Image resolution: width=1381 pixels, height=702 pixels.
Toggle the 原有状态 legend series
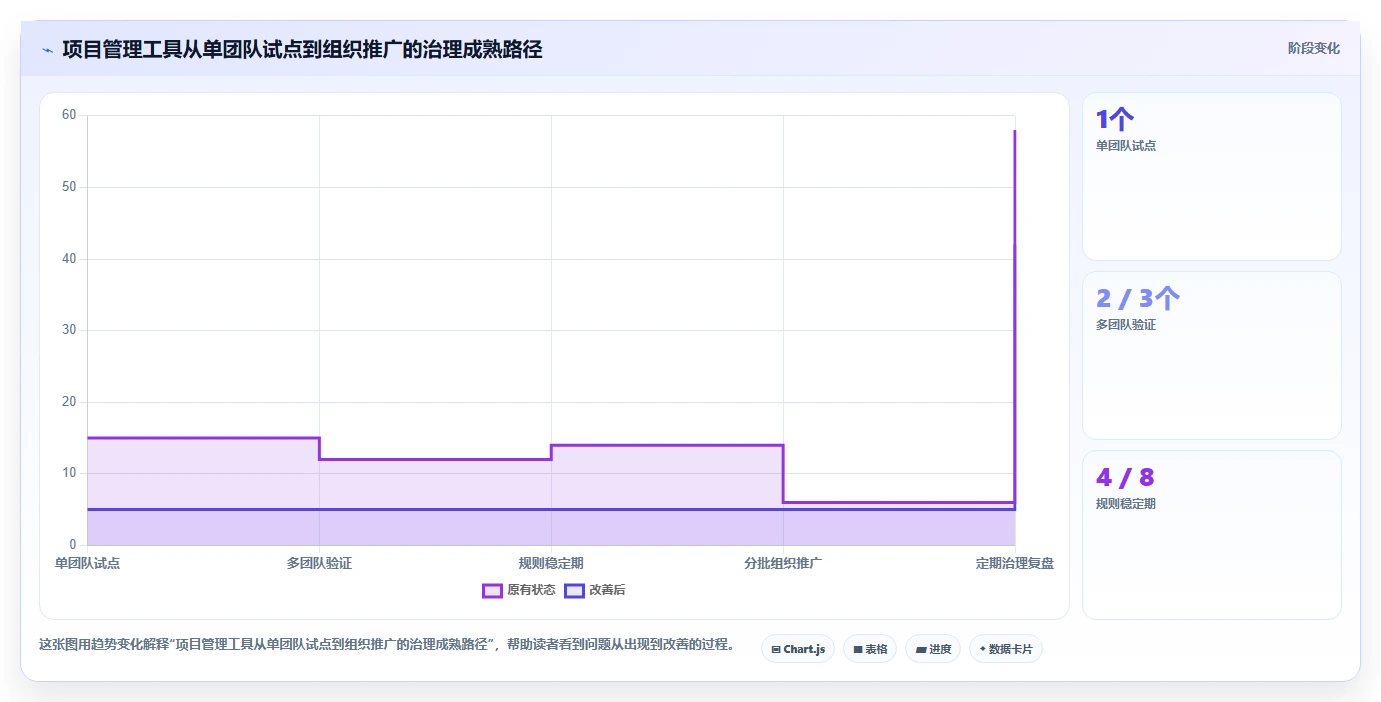coord(518,590)
